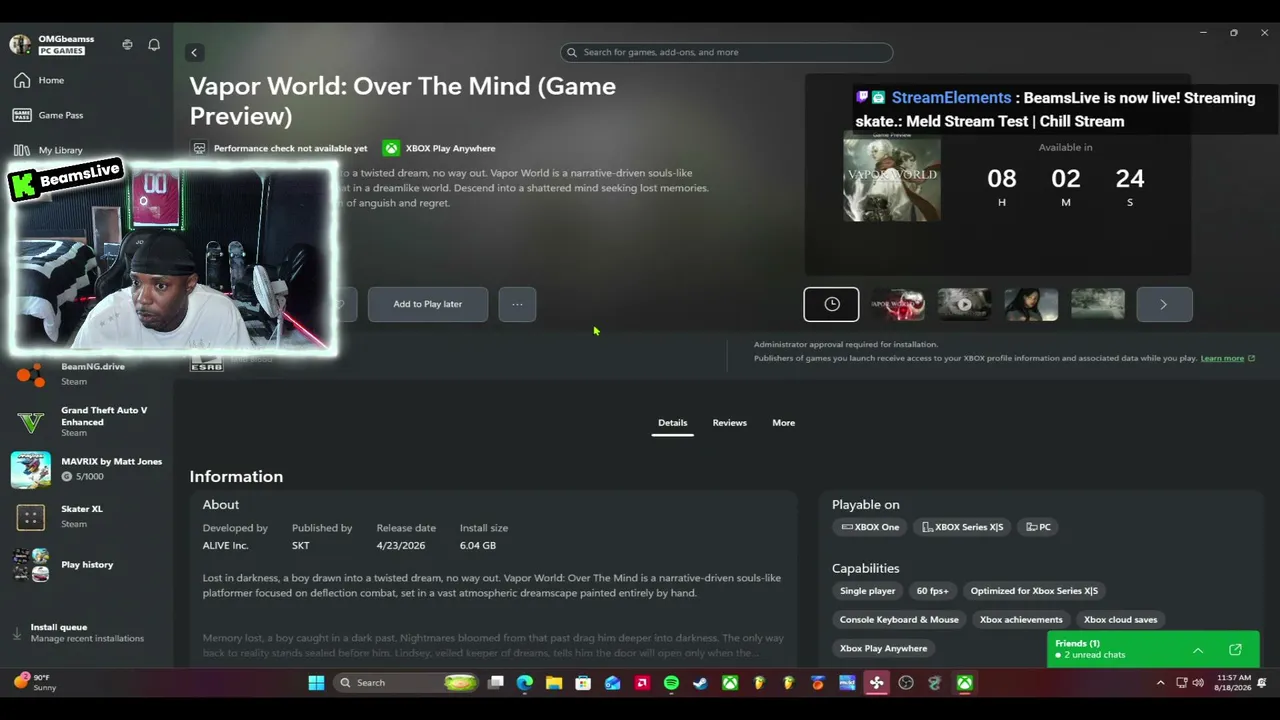
Task: Advance the gallery with the next arrow
Action: tap(1164, 304)
